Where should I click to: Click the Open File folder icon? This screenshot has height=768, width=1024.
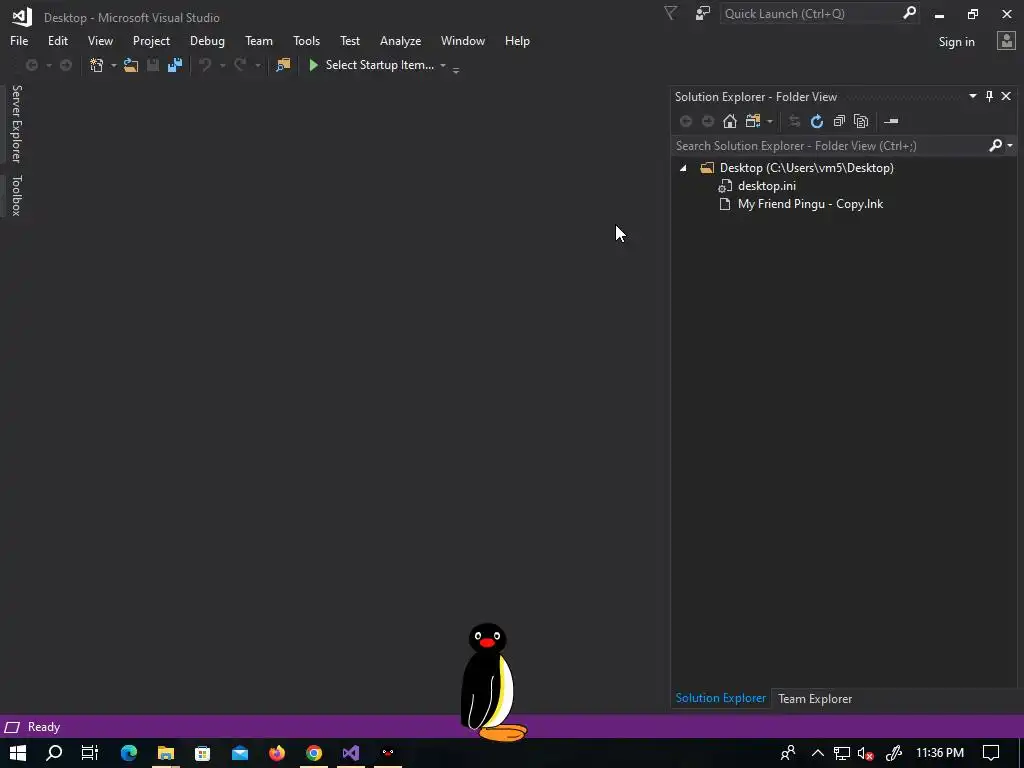tap(131, 65)
